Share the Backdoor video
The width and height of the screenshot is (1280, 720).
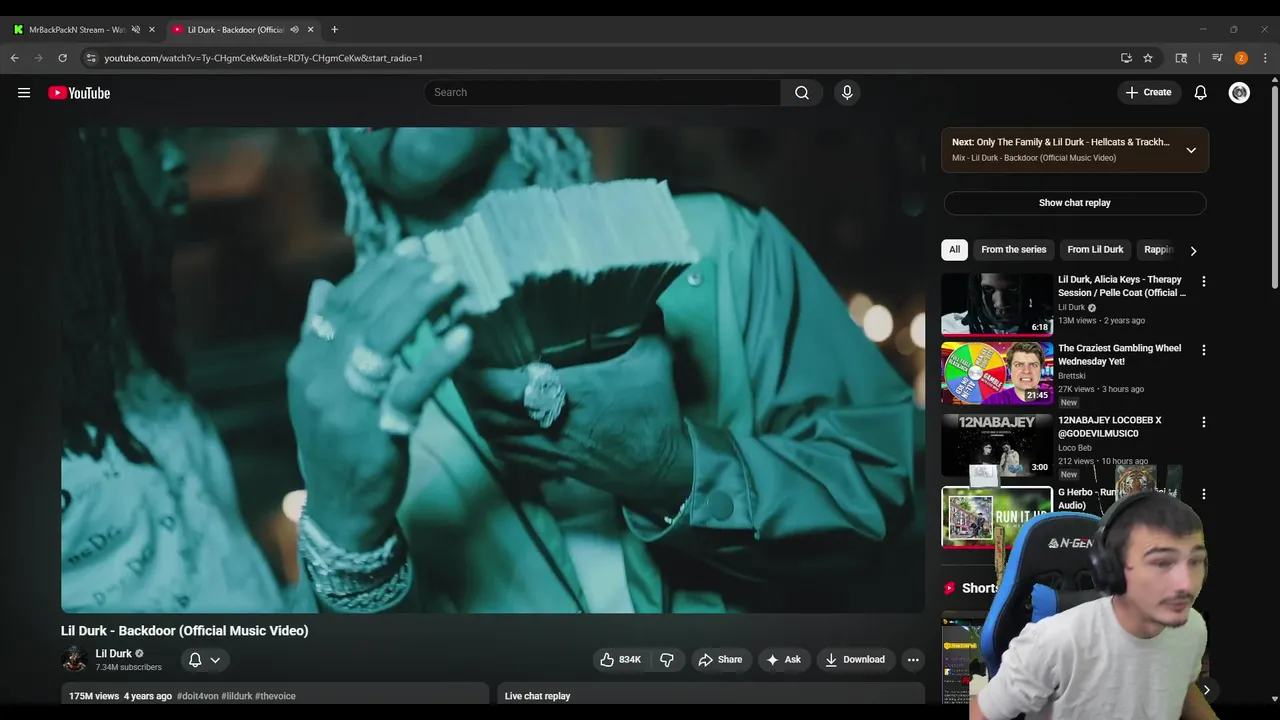click(x=721, y=660)
